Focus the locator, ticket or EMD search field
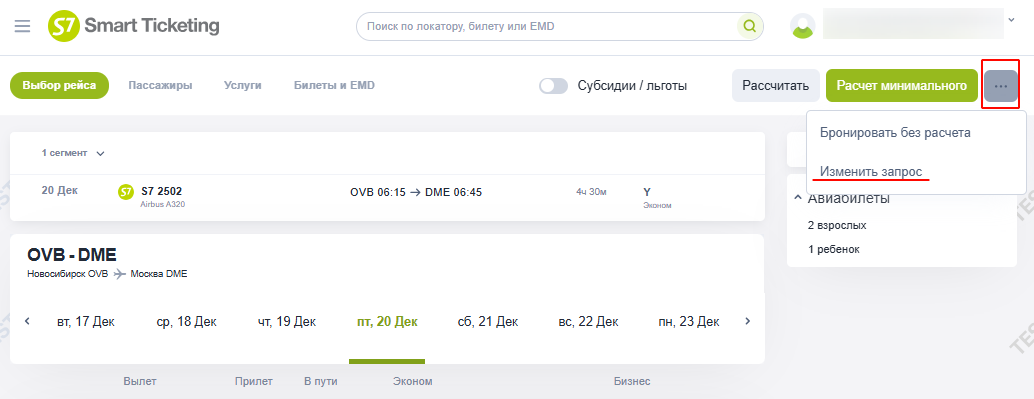The width and height of the screenshot is (1034, 399). 551,26
